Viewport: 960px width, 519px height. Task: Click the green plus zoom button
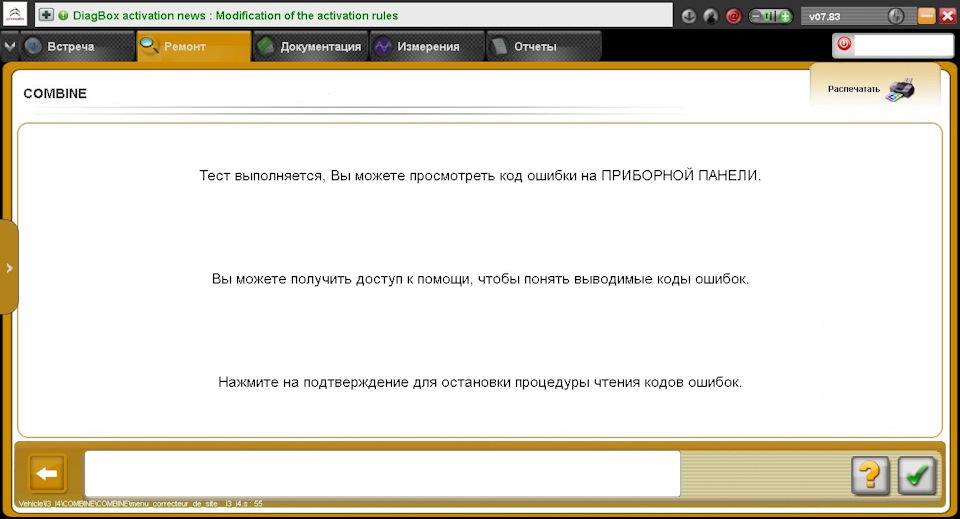[786, 17]
